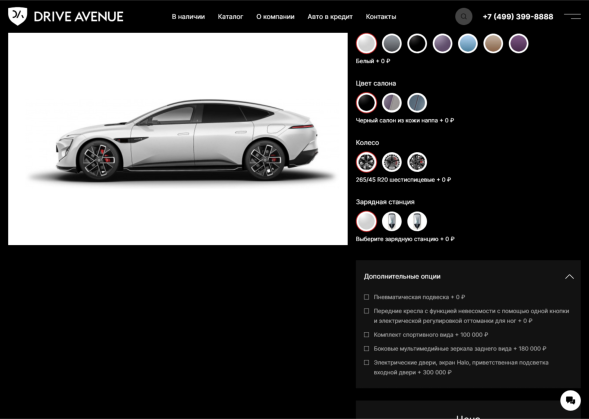
Task: Select gray body color swatch
Action: [x=392, y=43]
